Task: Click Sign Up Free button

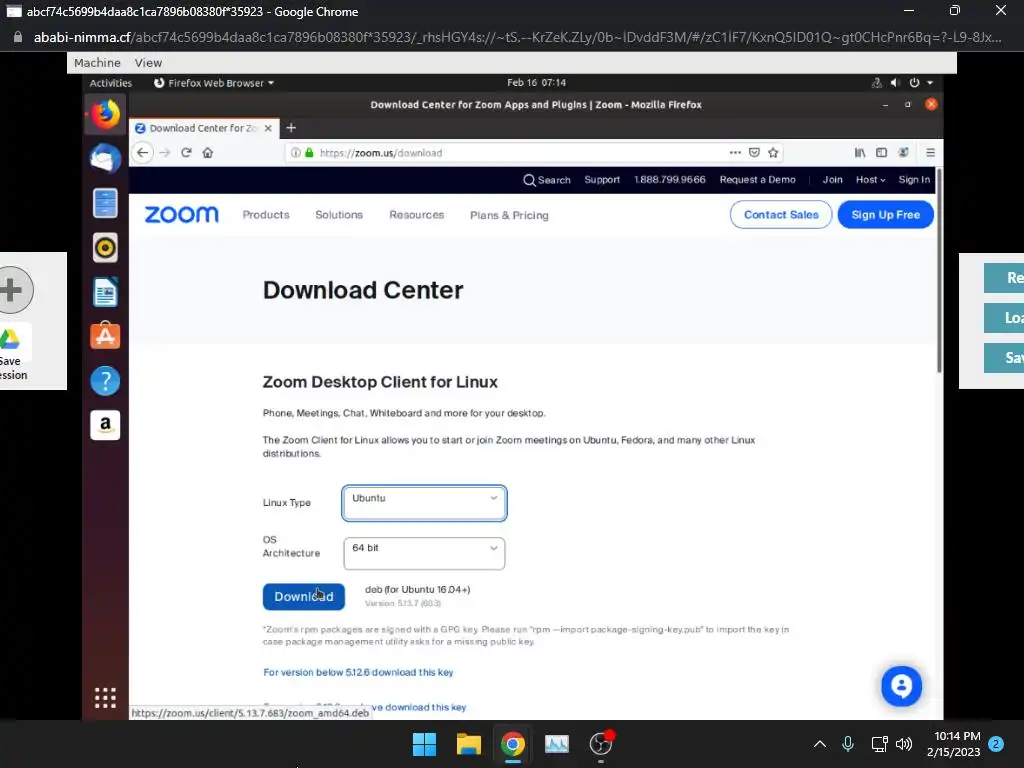Action: tap(886, 215)
